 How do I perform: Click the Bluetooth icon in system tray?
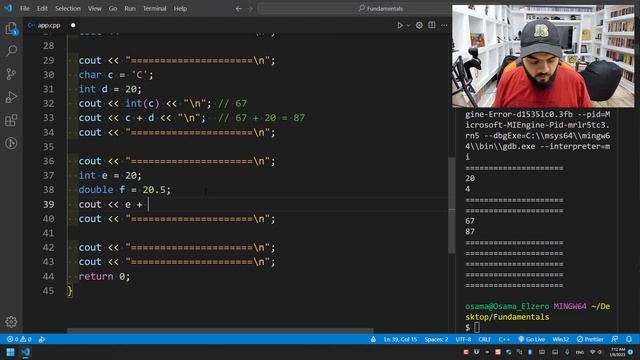click(530, 352)
